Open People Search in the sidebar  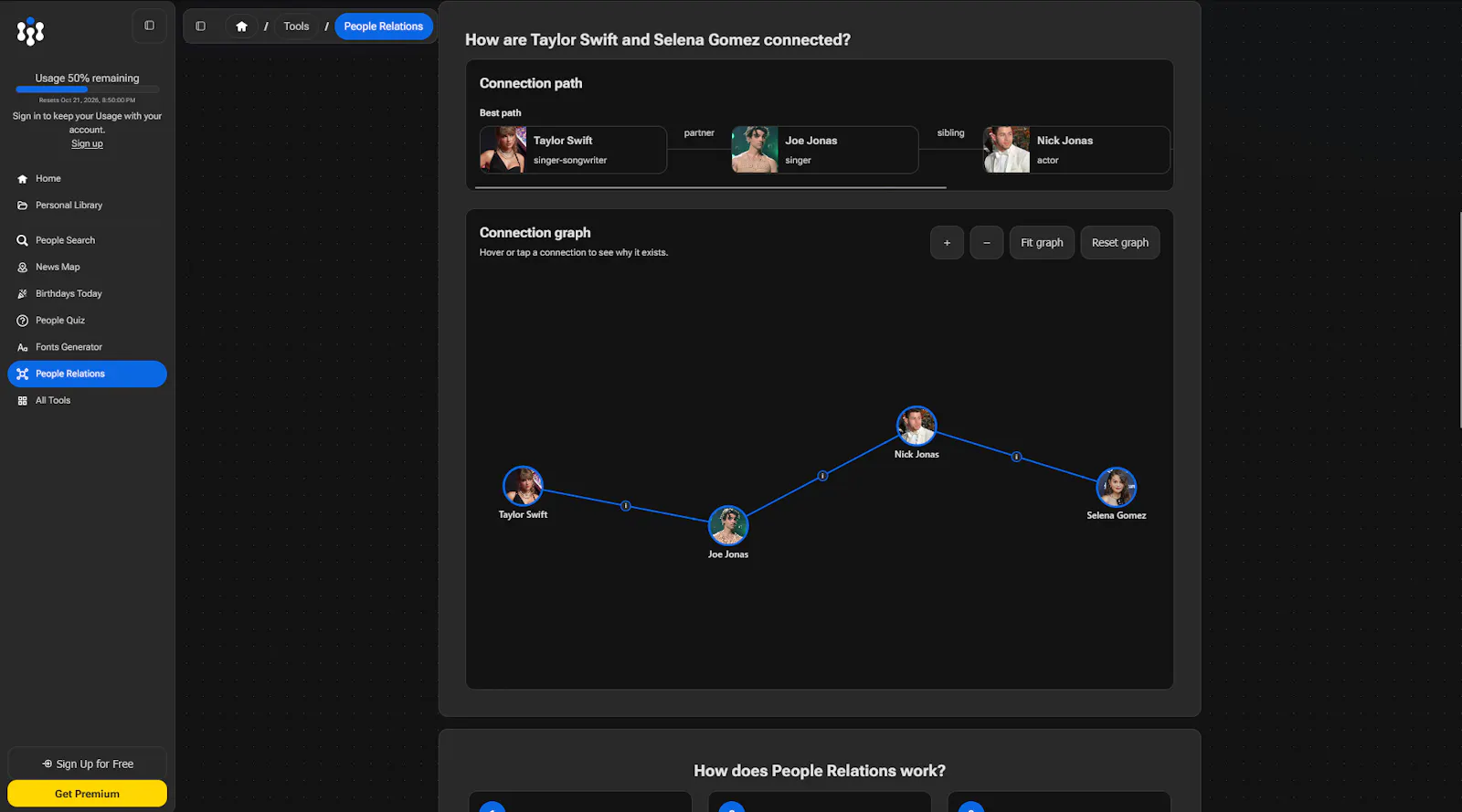point(87,240)
